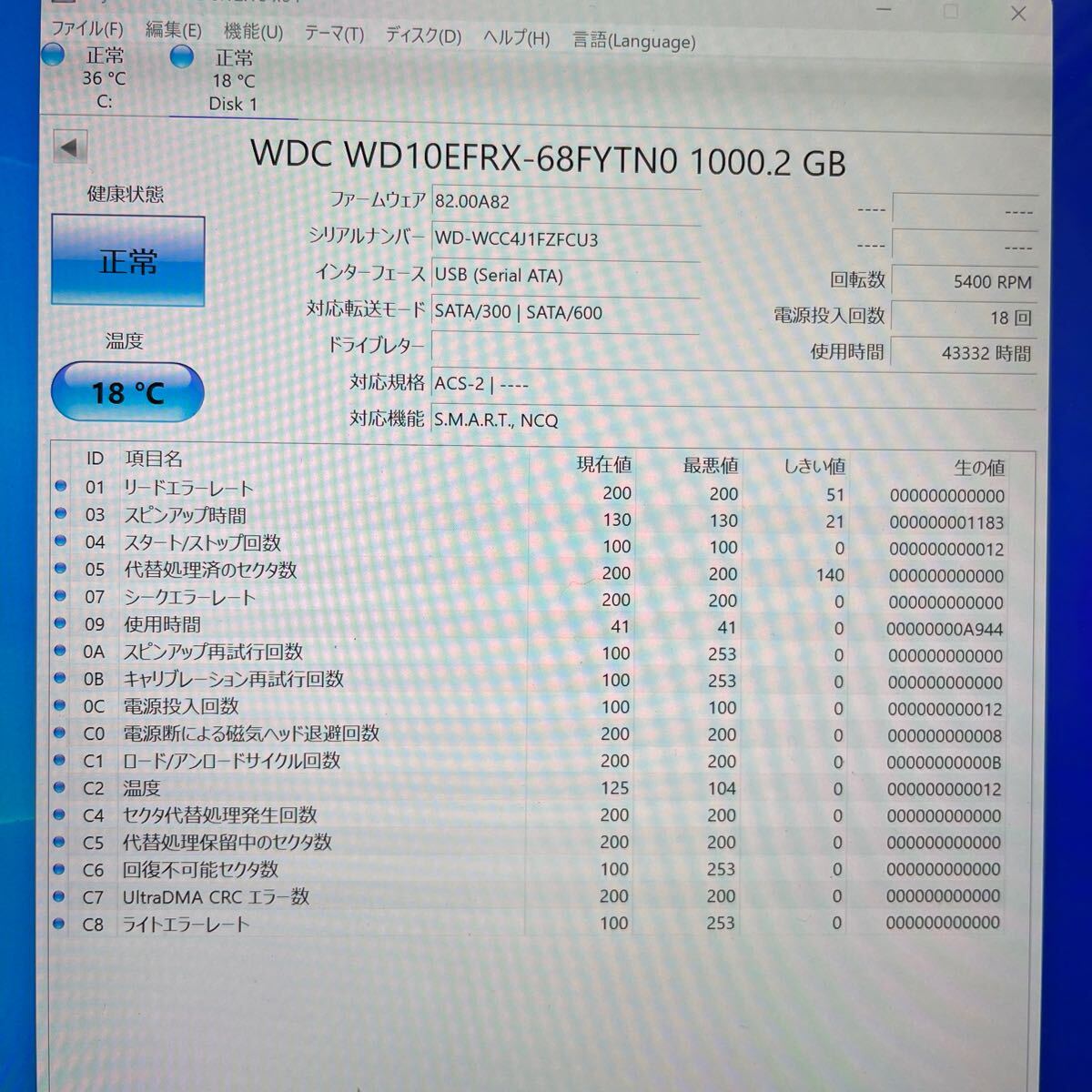Click the 項目名 column header
Screen dimensions: 1092x1092
pos(154,460)
